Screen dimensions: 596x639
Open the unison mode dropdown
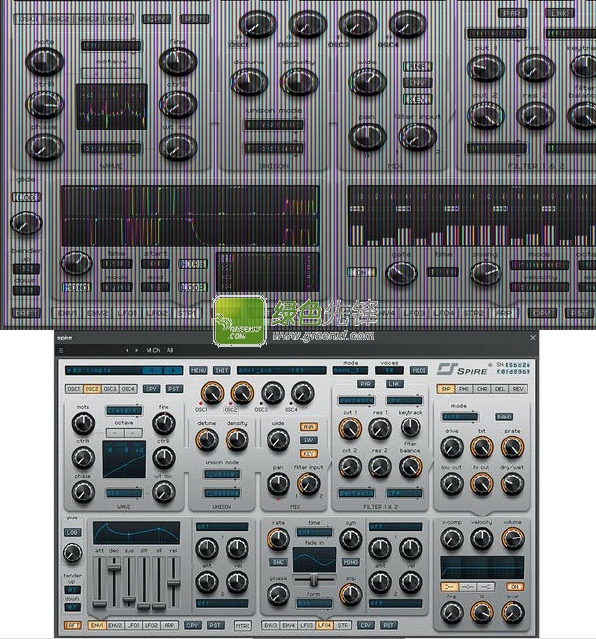pyautogui.click(x=222, y=474)
